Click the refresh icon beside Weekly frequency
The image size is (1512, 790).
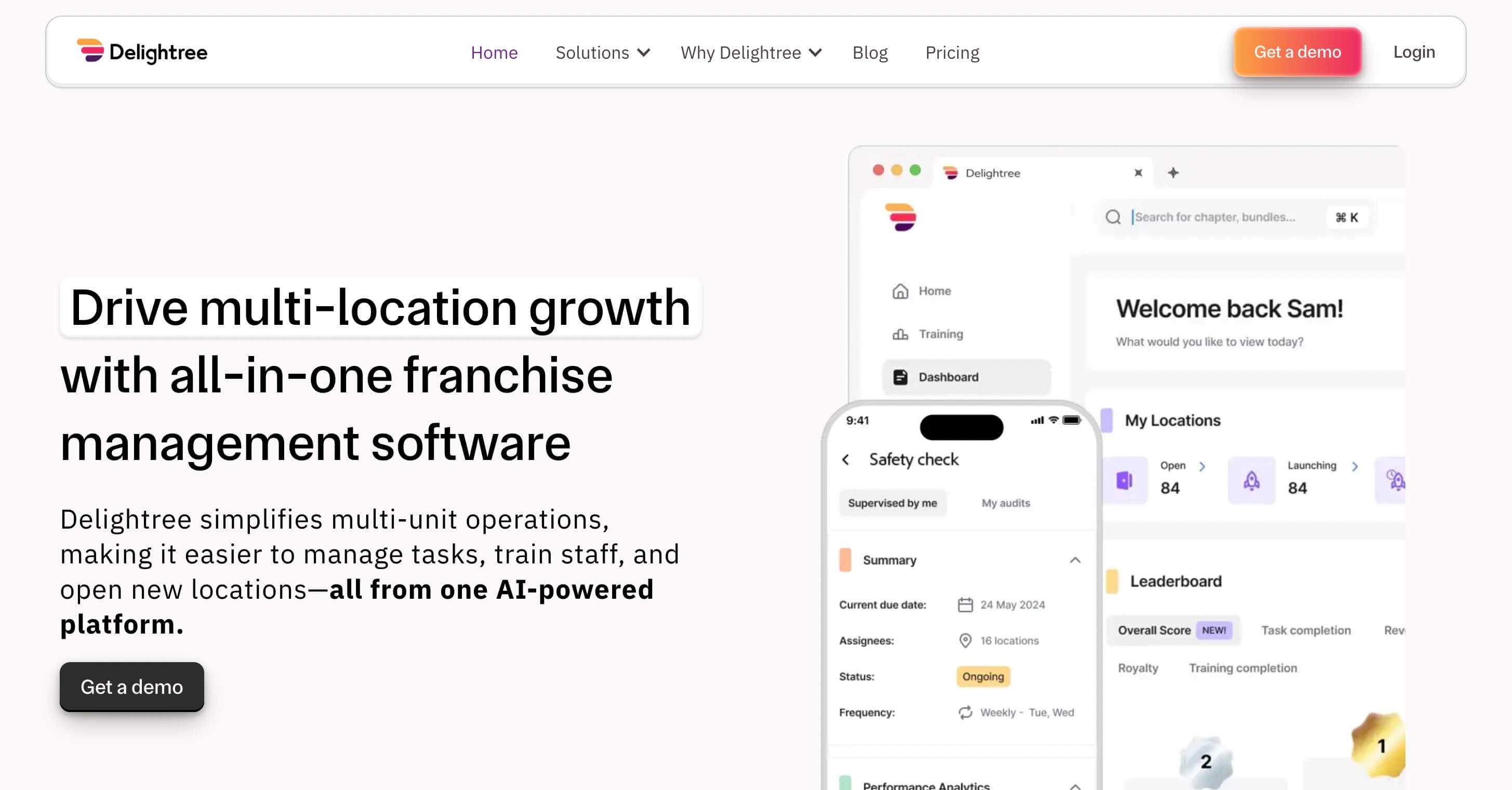[965, 713]
